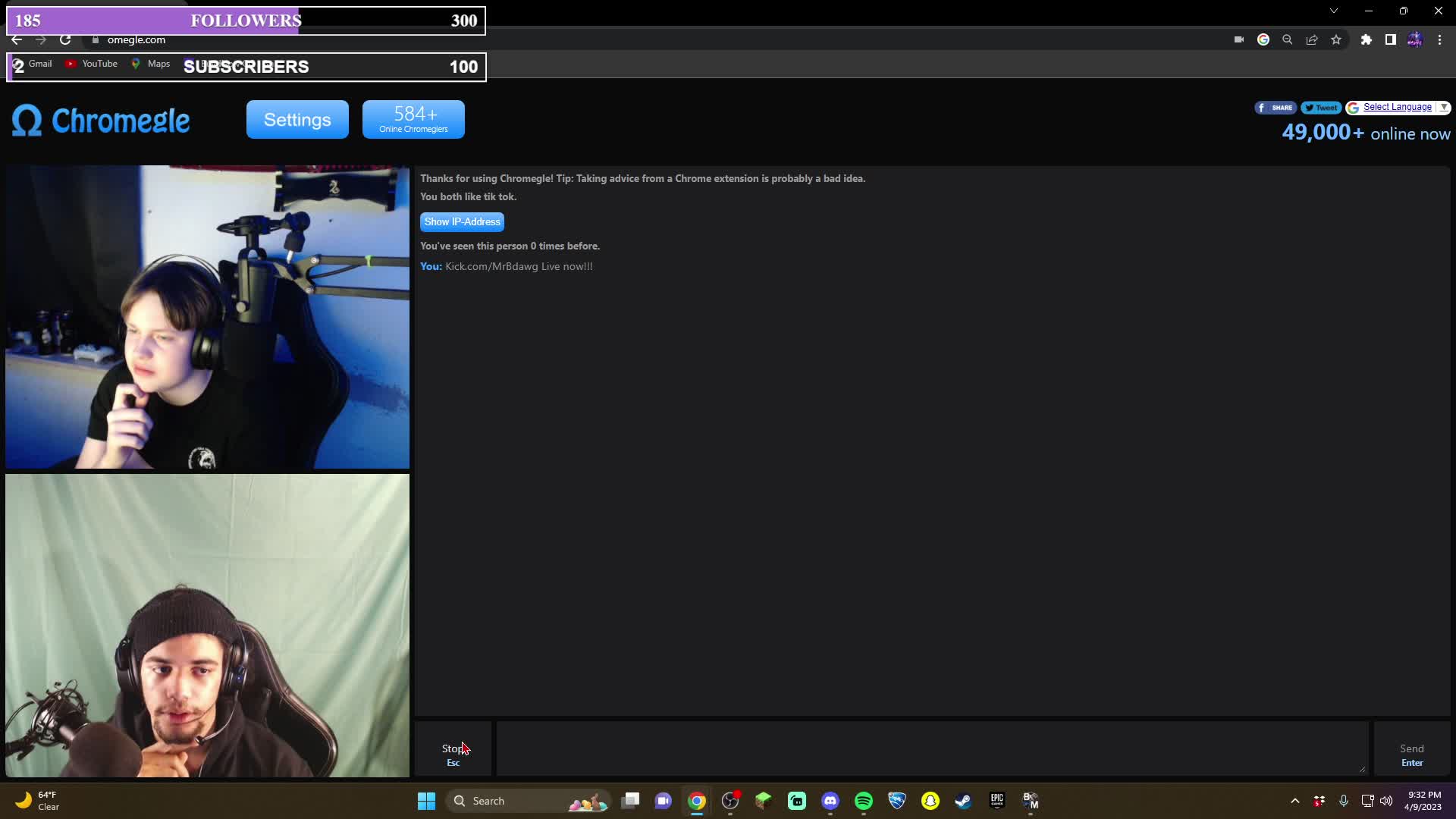The image size is (1456, 819).
Task: Open the Chrome profile avatar
Action: [1415, 39]
